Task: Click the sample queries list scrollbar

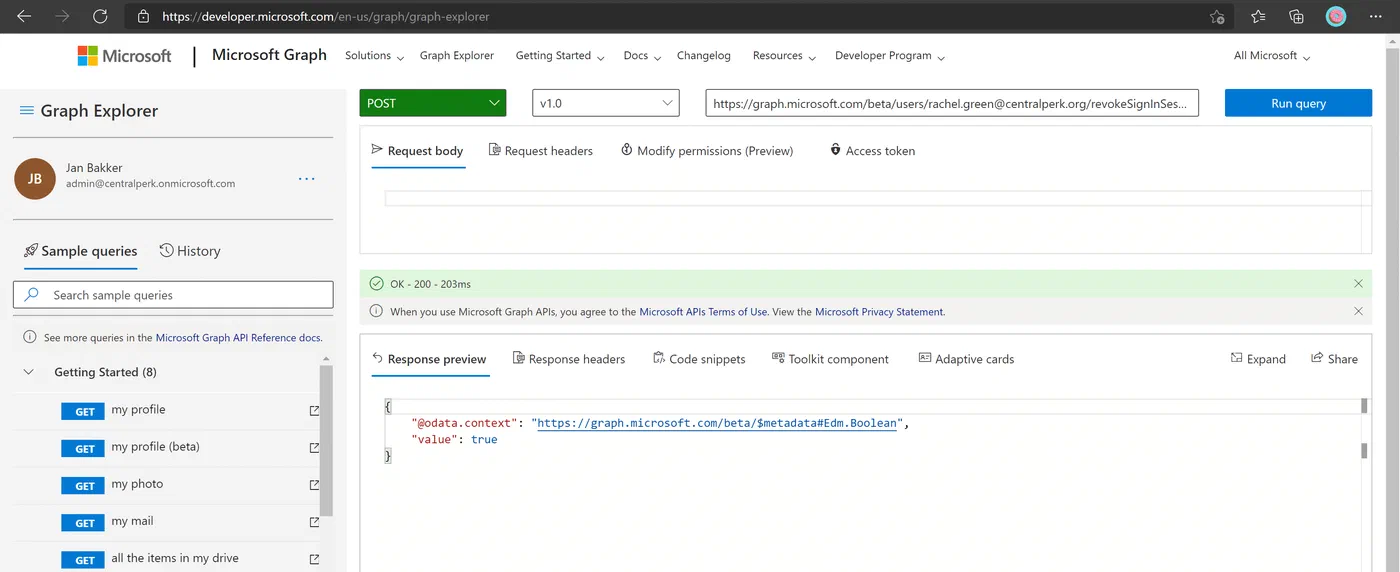Action: (x=326, y=441)
